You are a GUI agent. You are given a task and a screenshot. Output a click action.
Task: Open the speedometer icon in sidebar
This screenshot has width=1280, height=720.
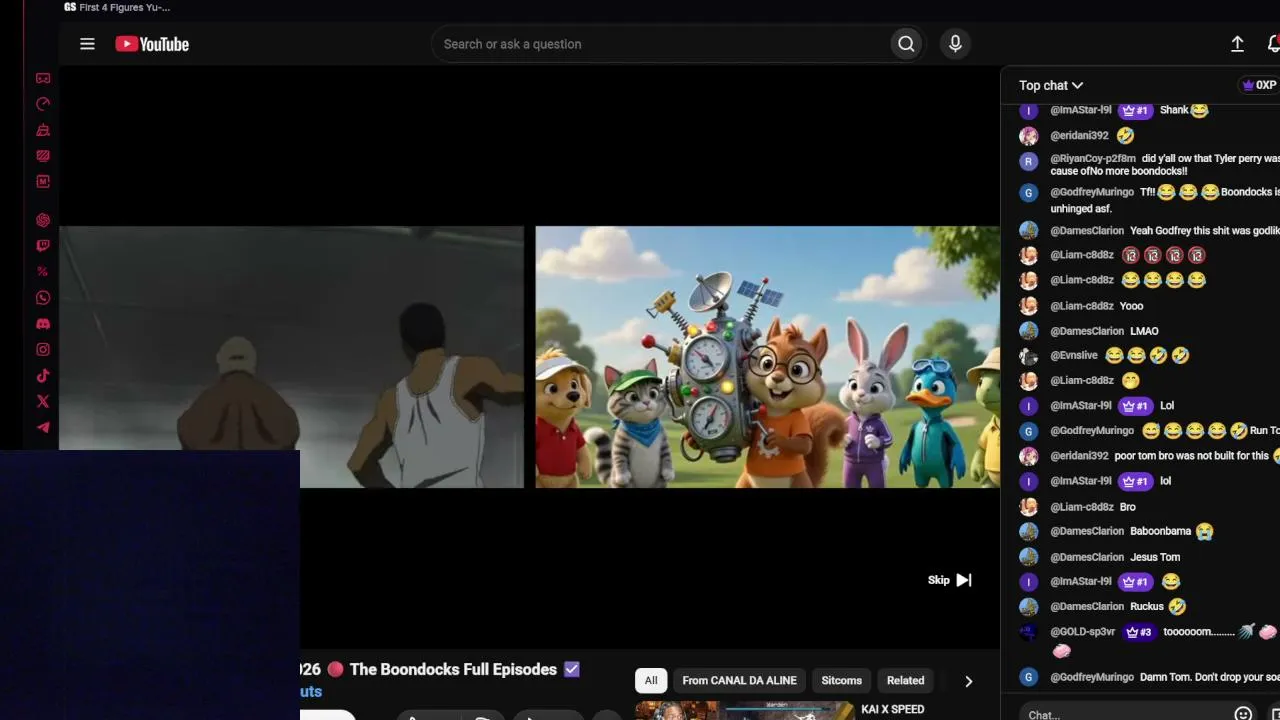(x=43, y=104)
